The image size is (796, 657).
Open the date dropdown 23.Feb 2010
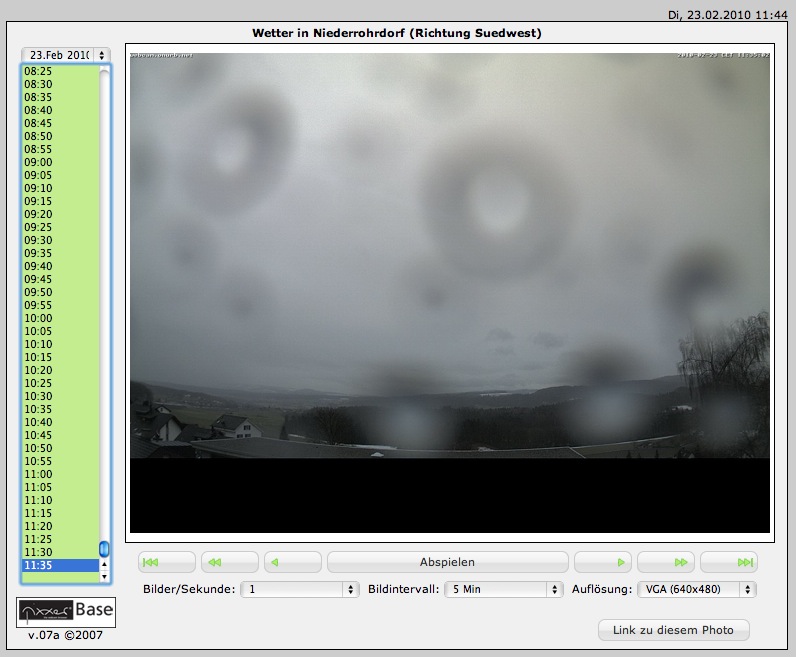pyautogui.click(x=66, y=54)
